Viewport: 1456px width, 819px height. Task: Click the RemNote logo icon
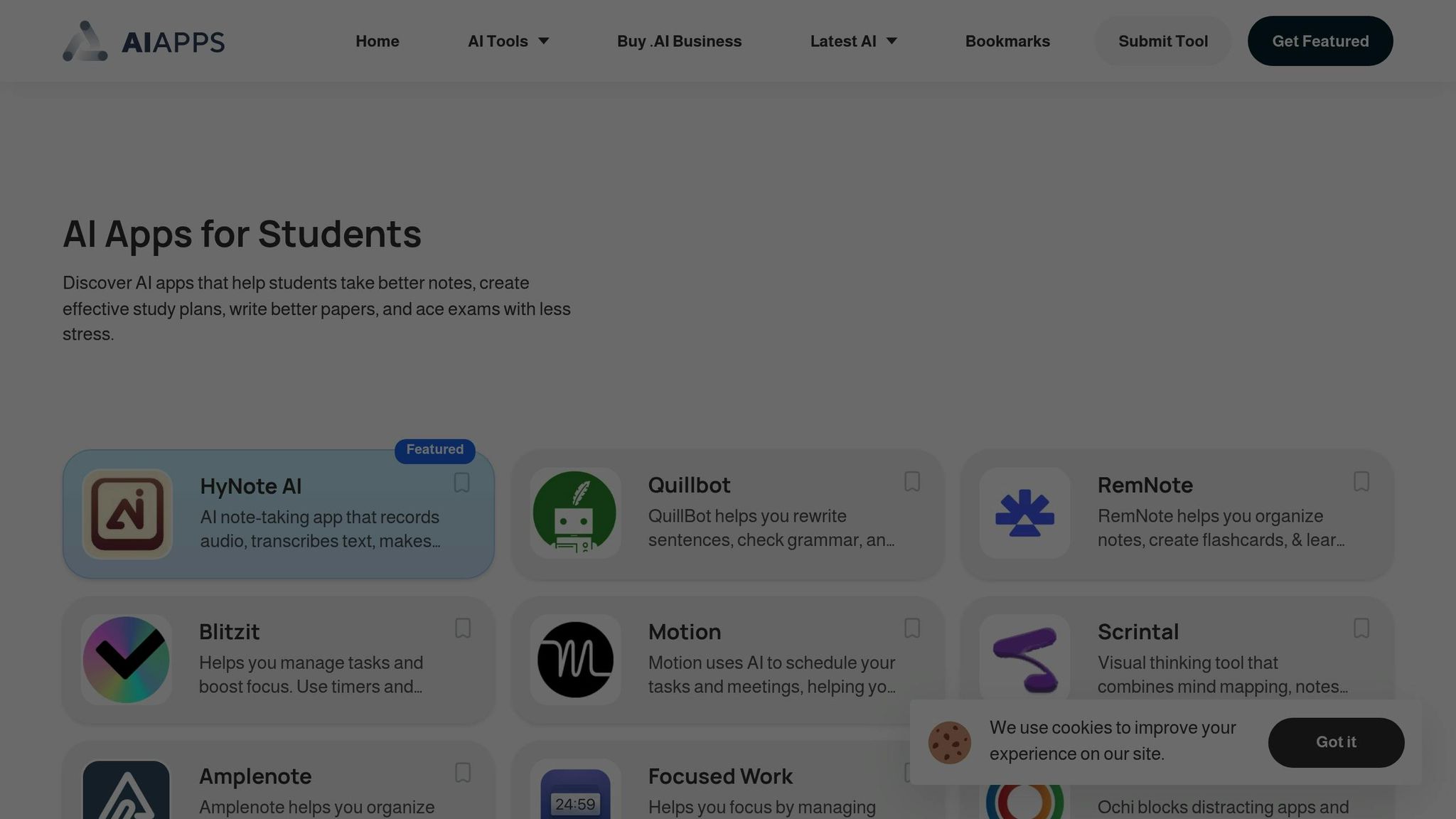pyautogui.click(x=1024, y=513)
